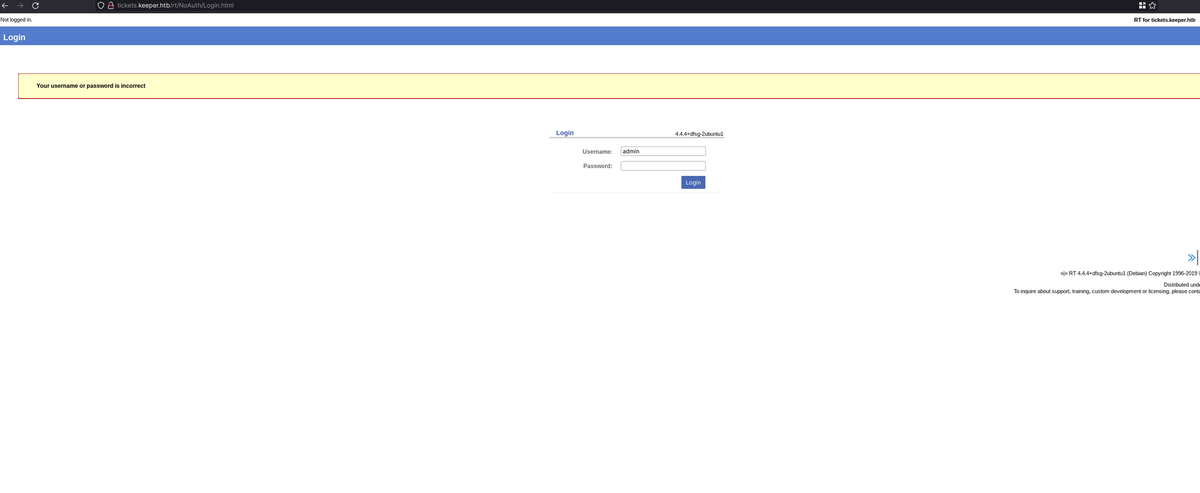This screenshot has width=1200, height=493.
Task: Click the 4.4.4+dfsg-2ubuntu1 version label in the form
Action: pos(699,133)
